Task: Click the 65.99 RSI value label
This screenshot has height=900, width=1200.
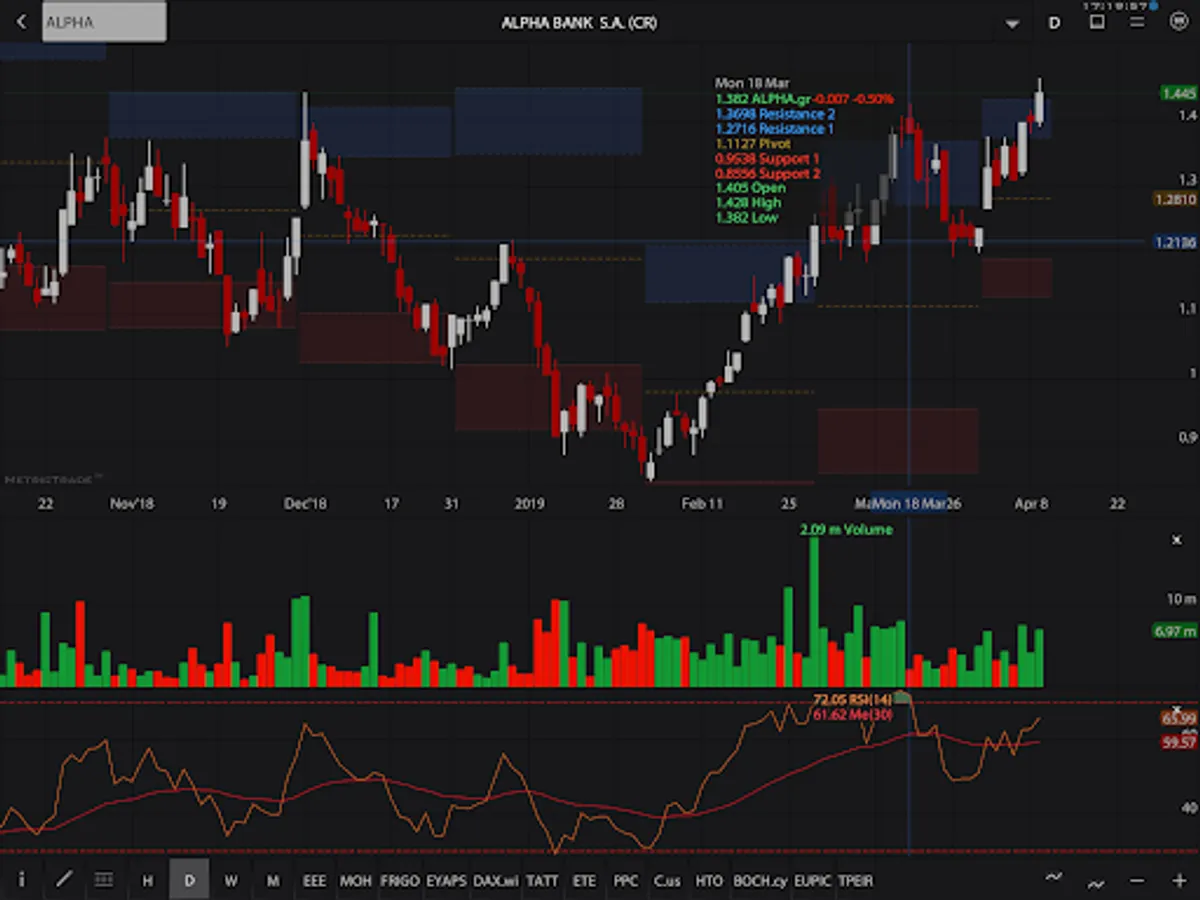Action: point(1179,718)
